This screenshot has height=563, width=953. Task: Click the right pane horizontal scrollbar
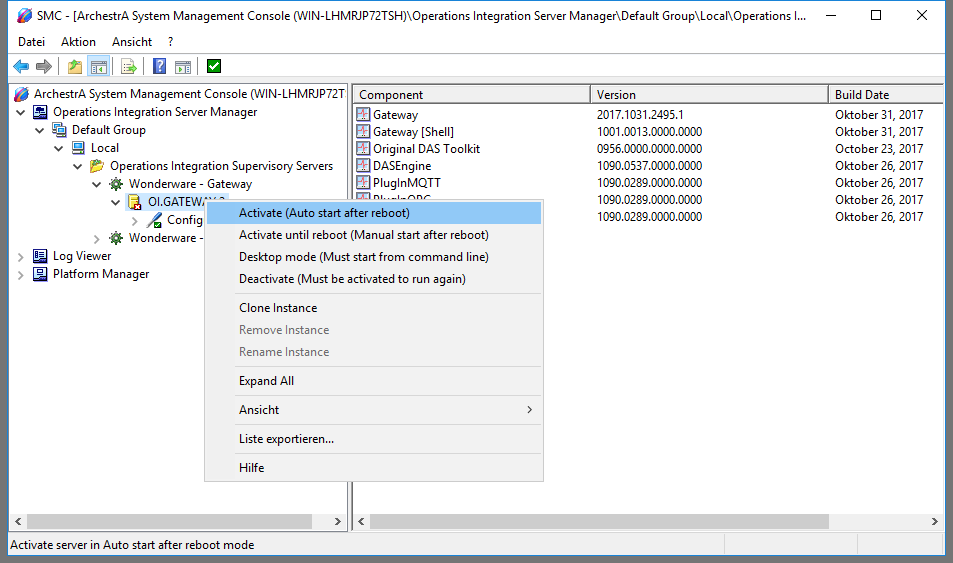[x=600, y=522]
